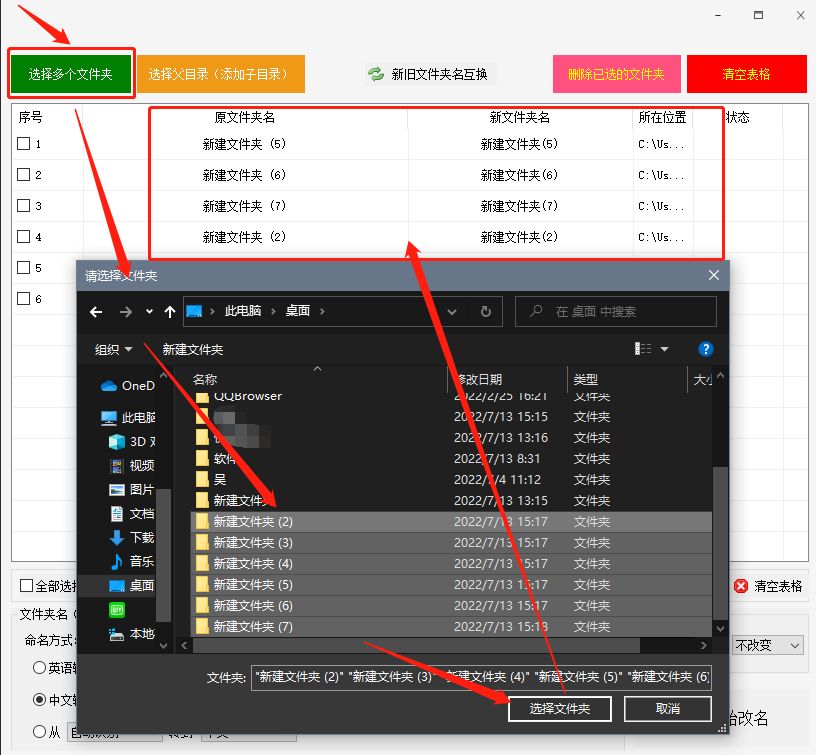Tick the checkbox for row 4
This screenshot has height=755, width=816.
pos(23,237)
